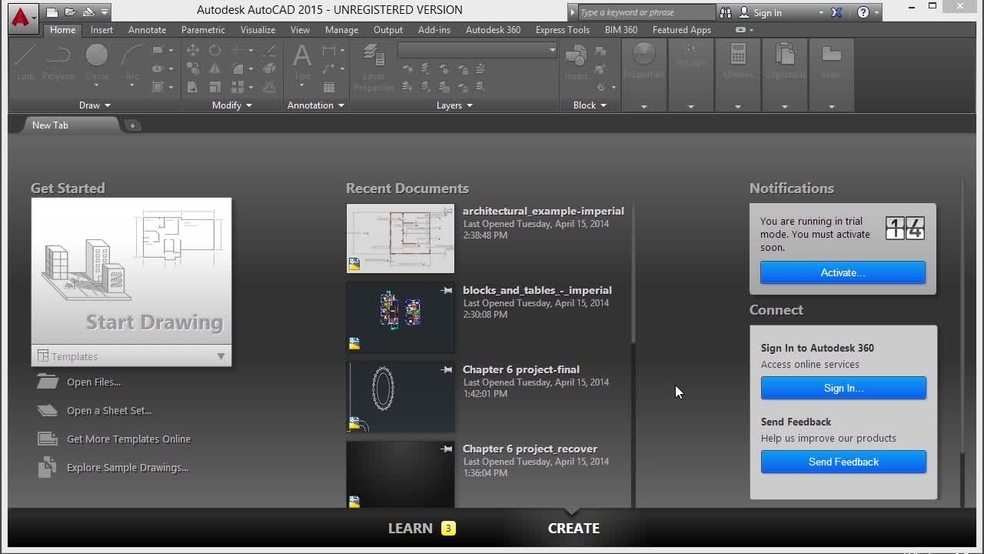Open the Express Tools ribbon tab
Viewport: 984px width, 554px height.
click(562, 29)
